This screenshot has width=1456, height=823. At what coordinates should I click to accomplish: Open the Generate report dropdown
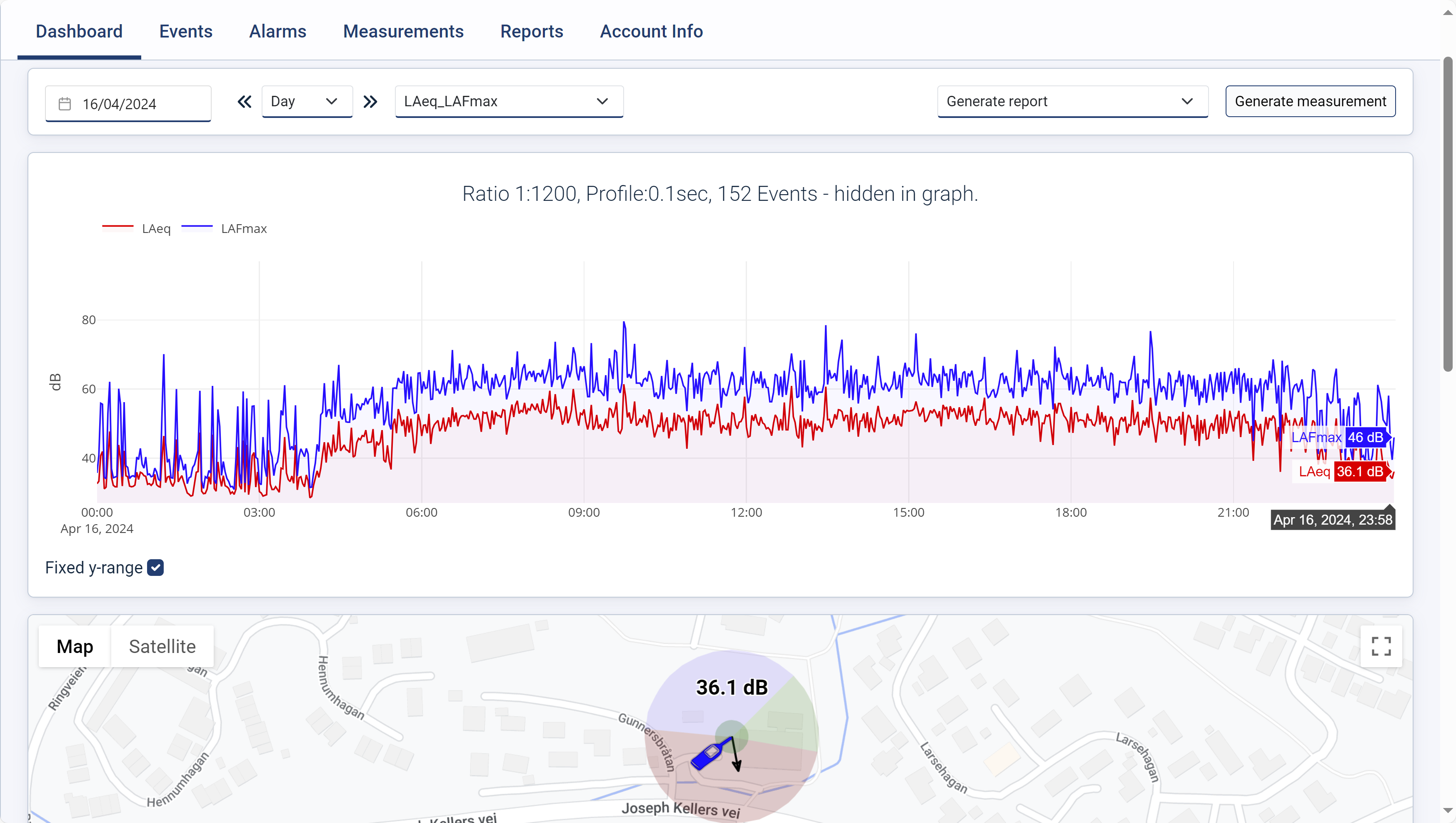(x=1072, y=102)
